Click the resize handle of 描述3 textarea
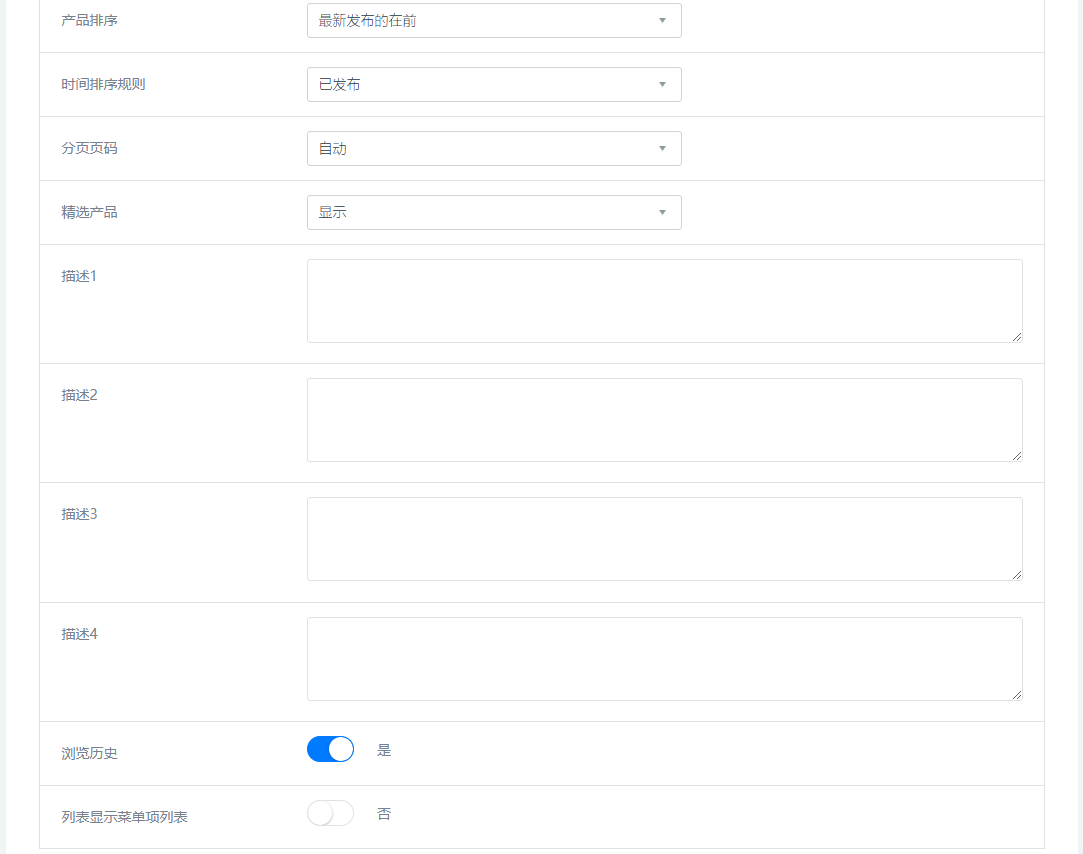 pyautogui.click(x=1016, y=575)
